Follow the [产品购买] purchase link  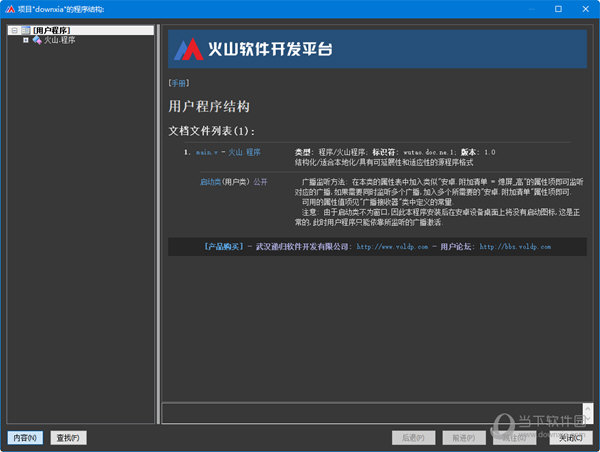point(224,247)
